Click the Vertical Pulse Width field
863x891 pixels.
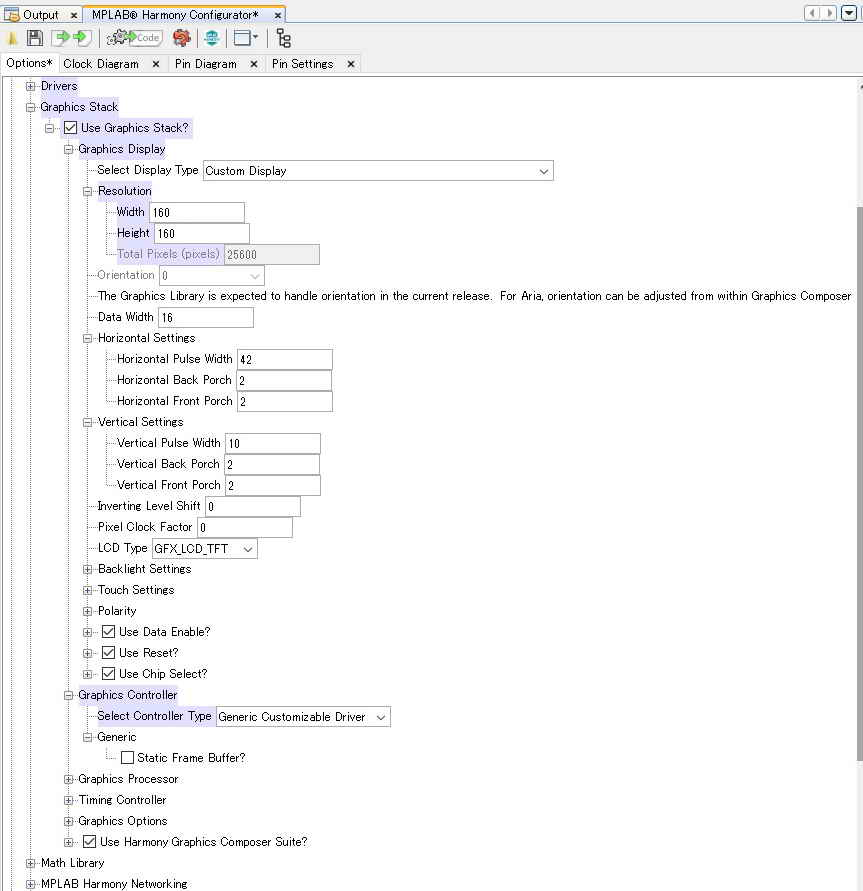click(273, 444)
